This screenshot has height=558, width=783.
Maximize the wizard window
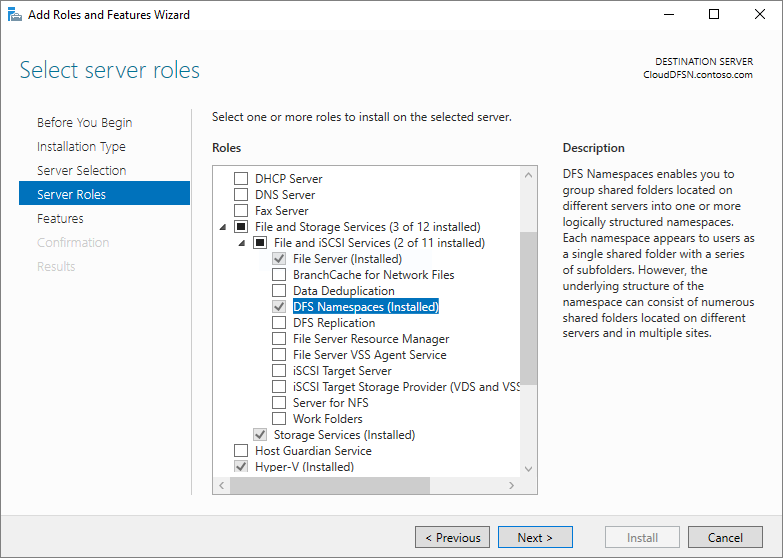[714, 15]
